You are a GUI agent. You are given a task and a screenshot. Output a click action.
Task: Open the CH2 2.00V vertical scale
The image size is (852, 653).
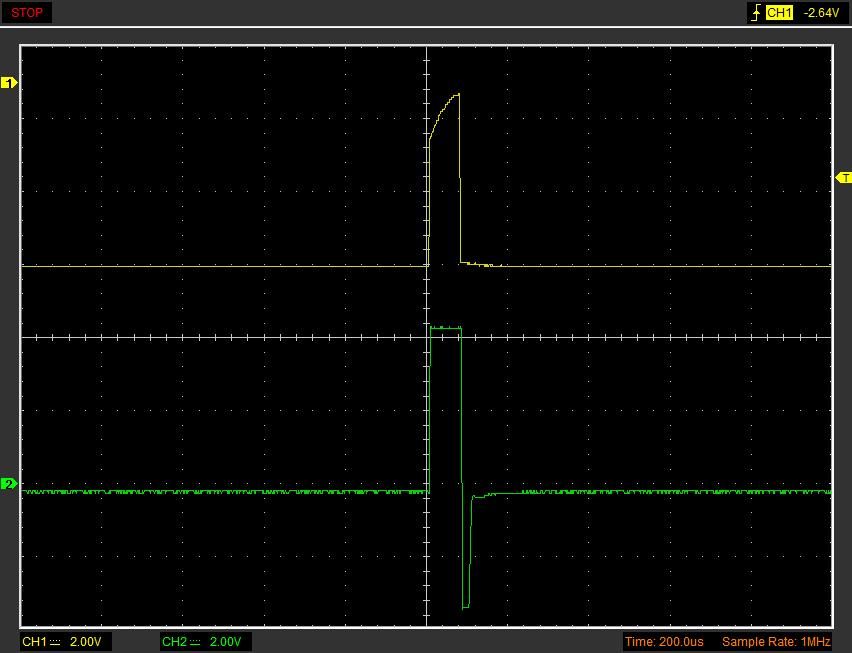coord(225,641)
